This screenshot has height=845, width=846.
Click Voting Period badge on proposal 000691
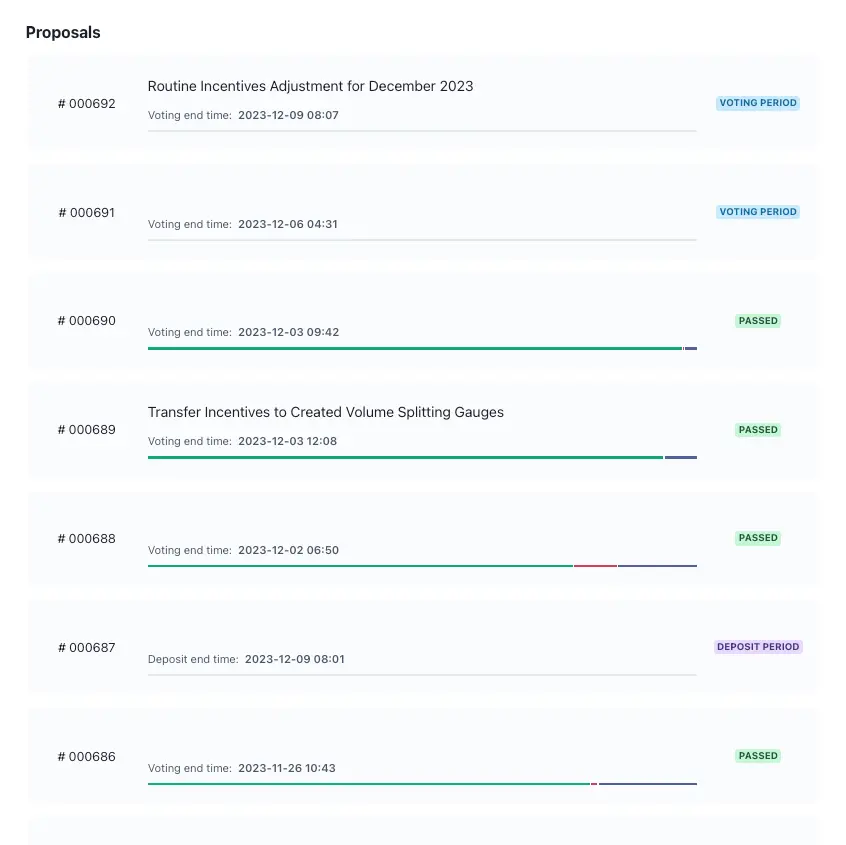pyautogui.click(x=758, y=212)
